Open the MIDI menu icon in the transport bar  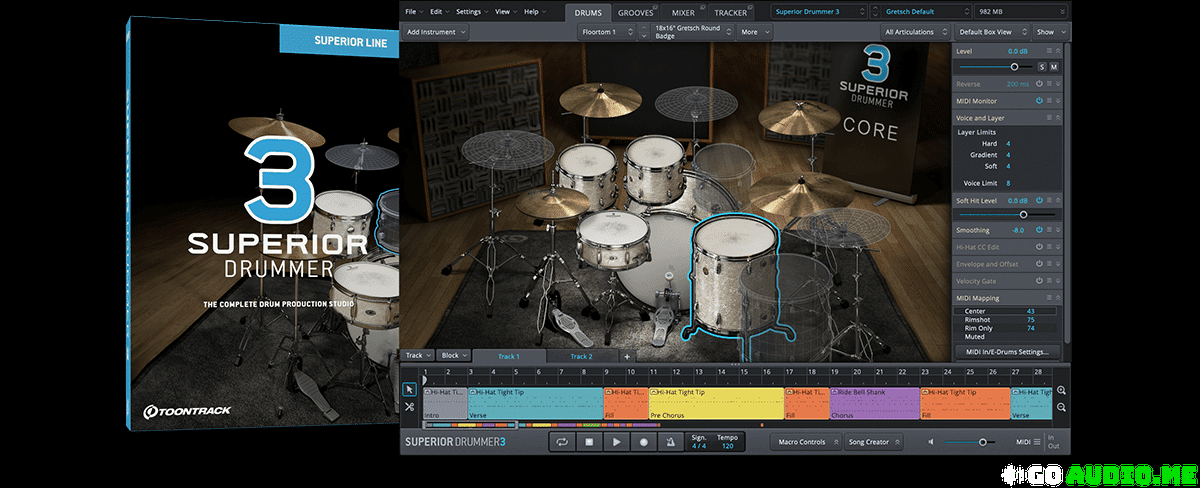[1037, 441]
